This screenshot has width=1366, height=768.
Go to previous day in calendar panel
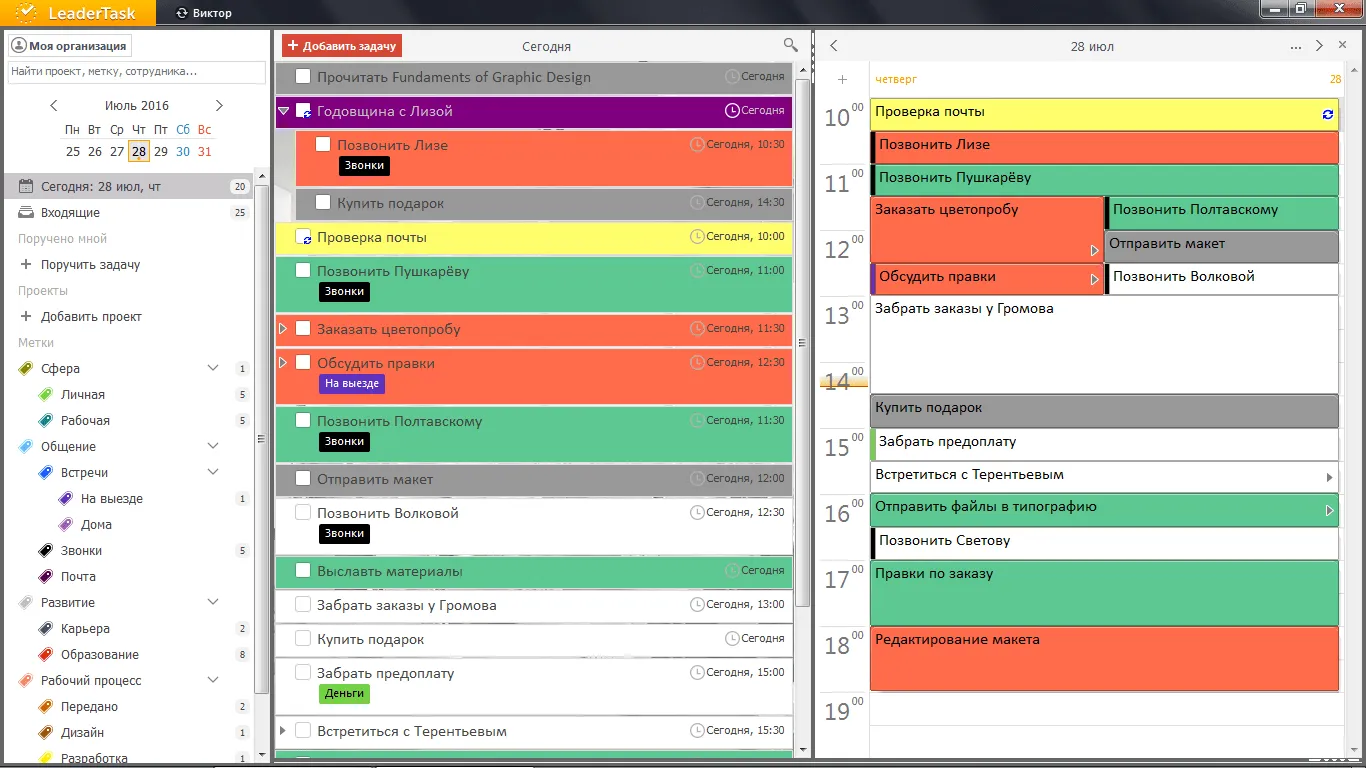pos(834,46)
